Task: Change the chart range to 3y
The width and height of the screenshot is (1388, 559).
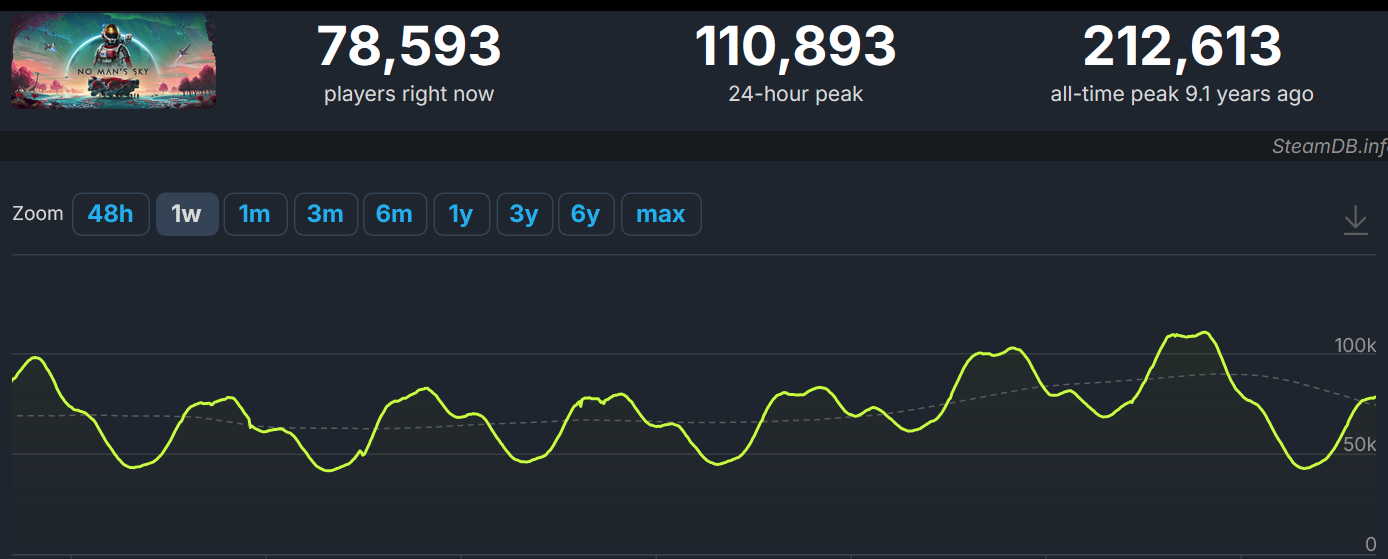Action: pyautogui.click(x=524, y=214)
